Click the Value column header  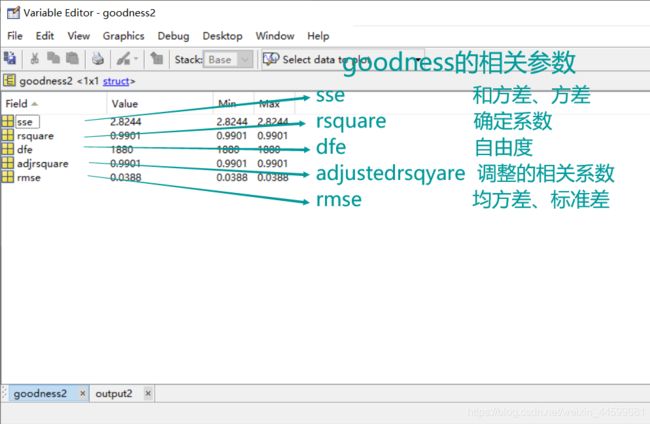160,104
